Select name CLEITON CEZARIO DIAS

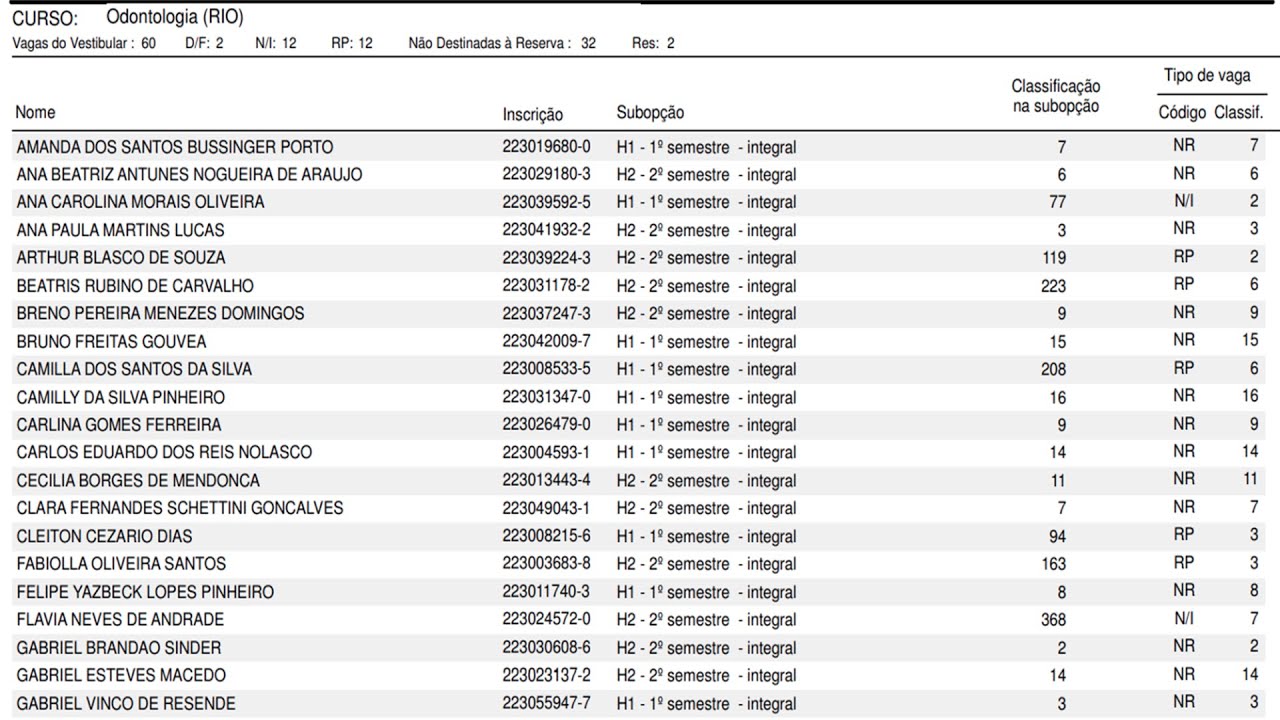(104, 536)
